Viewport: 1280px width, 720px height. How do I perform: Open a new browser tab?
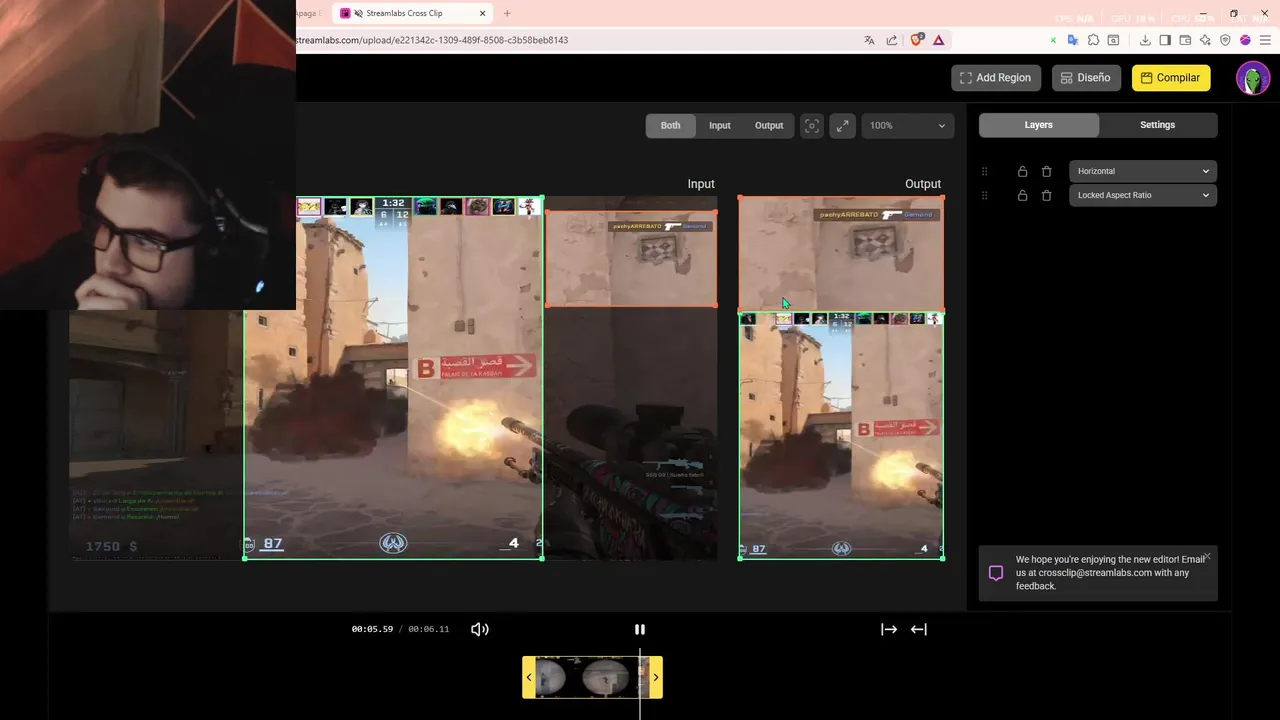507,13
